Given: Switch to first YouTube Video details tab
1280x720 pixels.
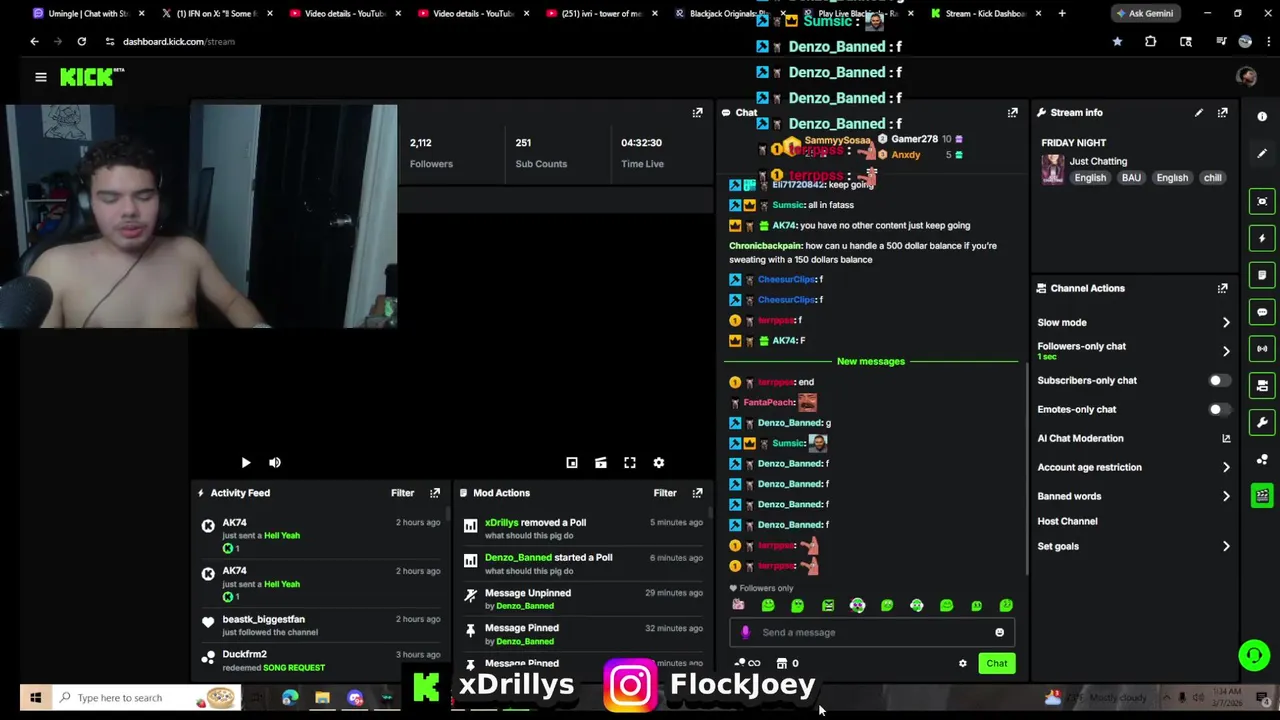Looking at the screenshot, I should tap(343, 14).
